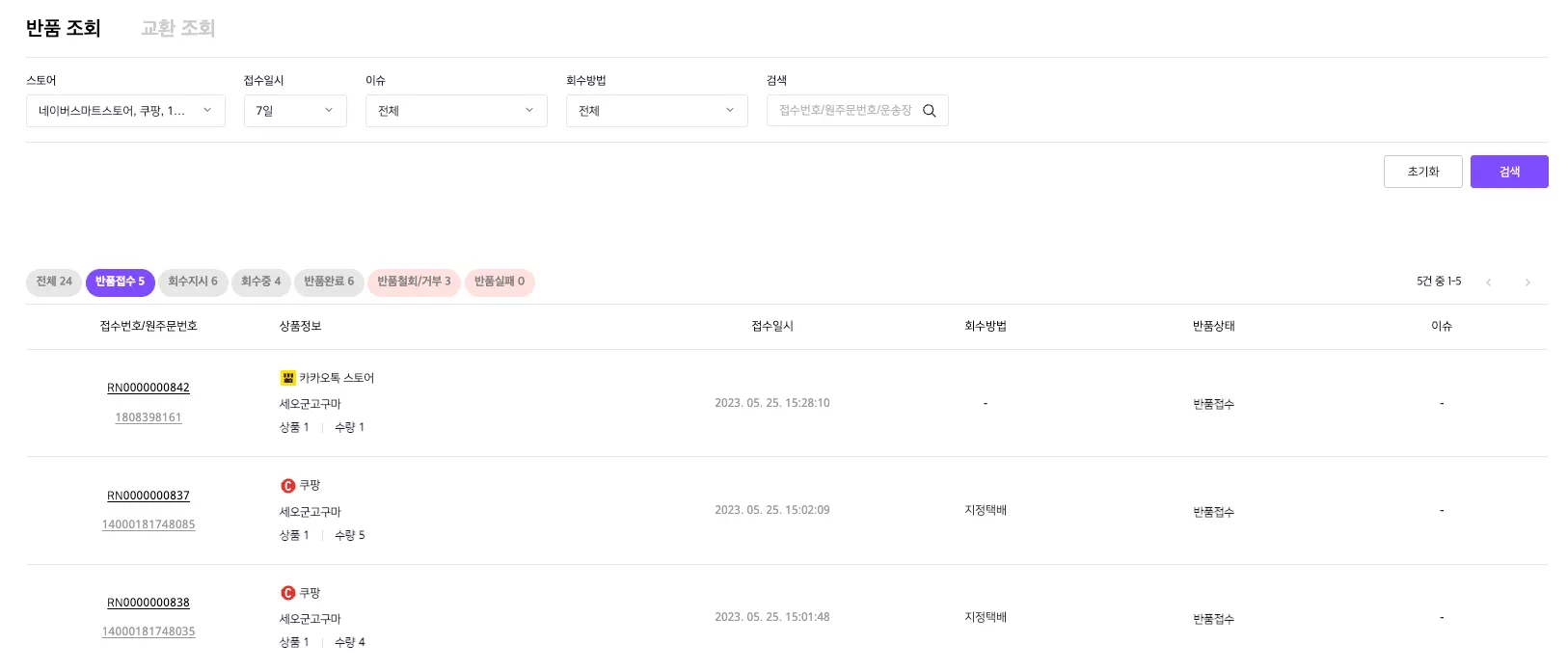The image size is (1568, 671).
Task: Click the KakaoTalk Store logo icon
Action: pos(287,378)
